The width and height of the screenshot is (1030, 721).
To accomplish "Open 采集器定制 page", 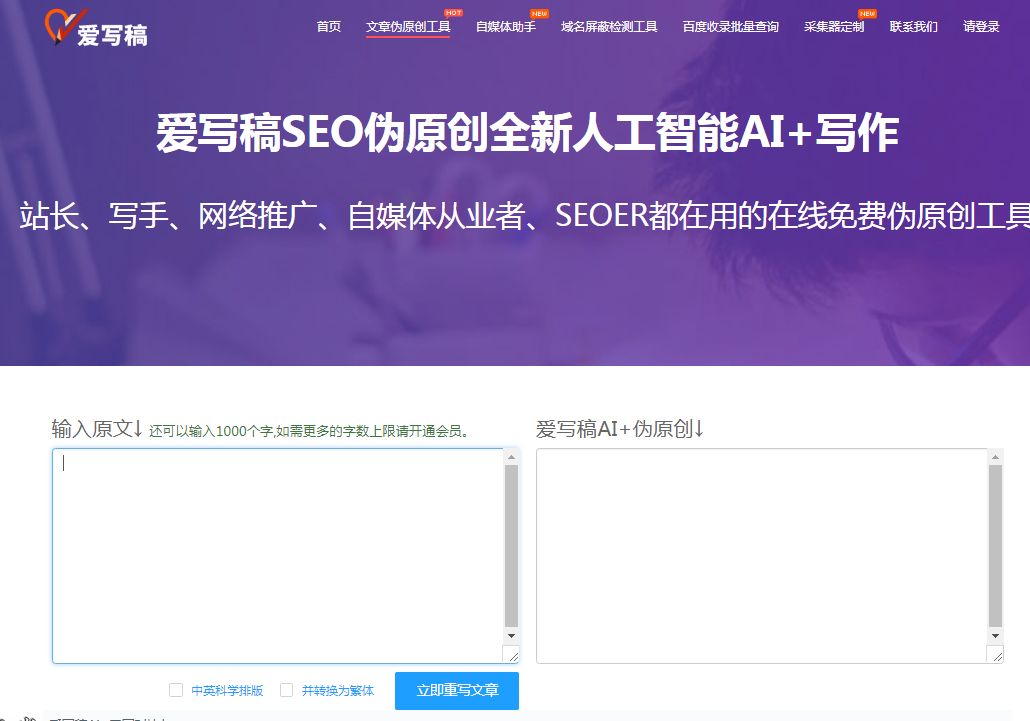I will 834,26.
